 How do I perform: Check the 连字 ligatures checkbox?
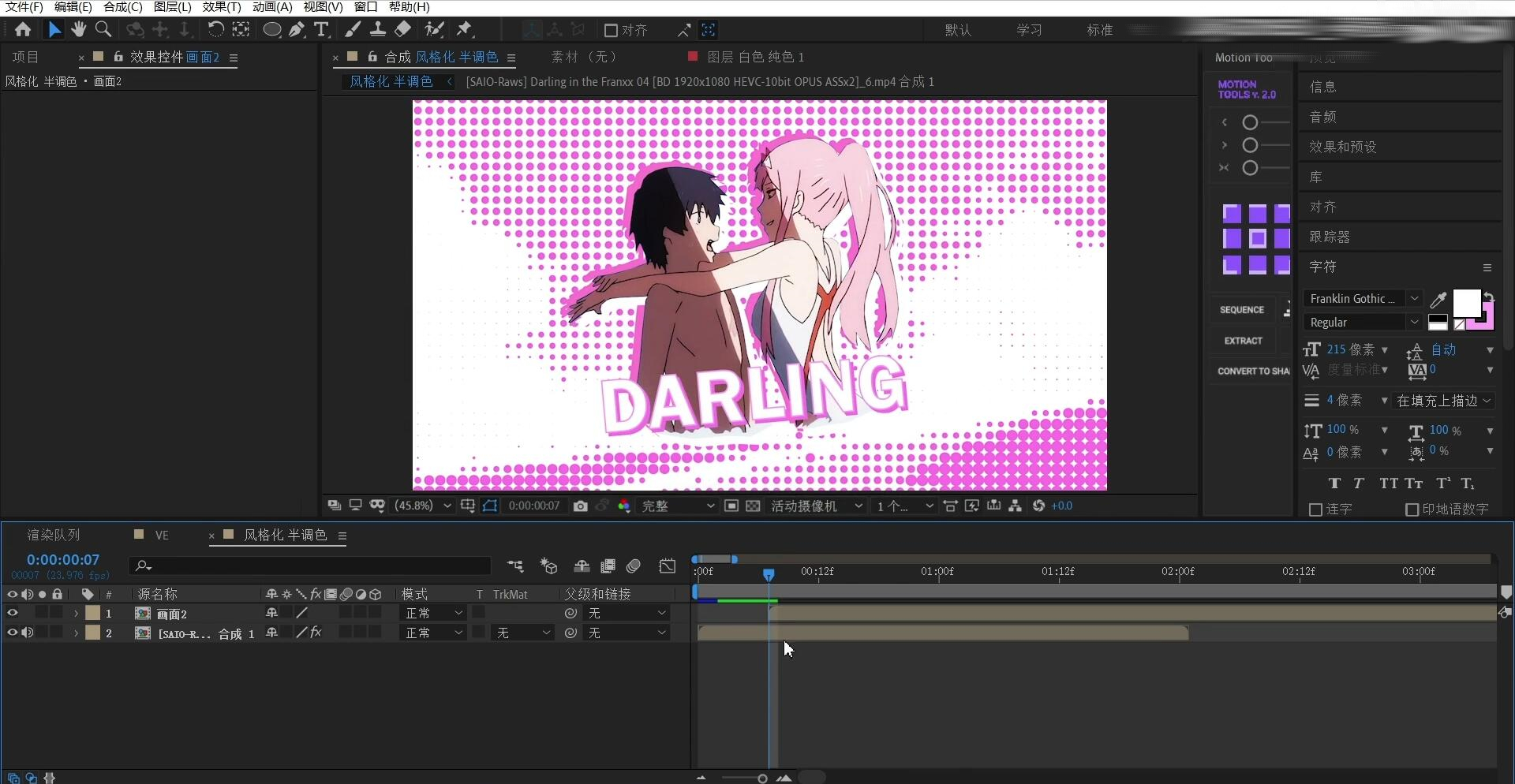[x=1315, y=510]
